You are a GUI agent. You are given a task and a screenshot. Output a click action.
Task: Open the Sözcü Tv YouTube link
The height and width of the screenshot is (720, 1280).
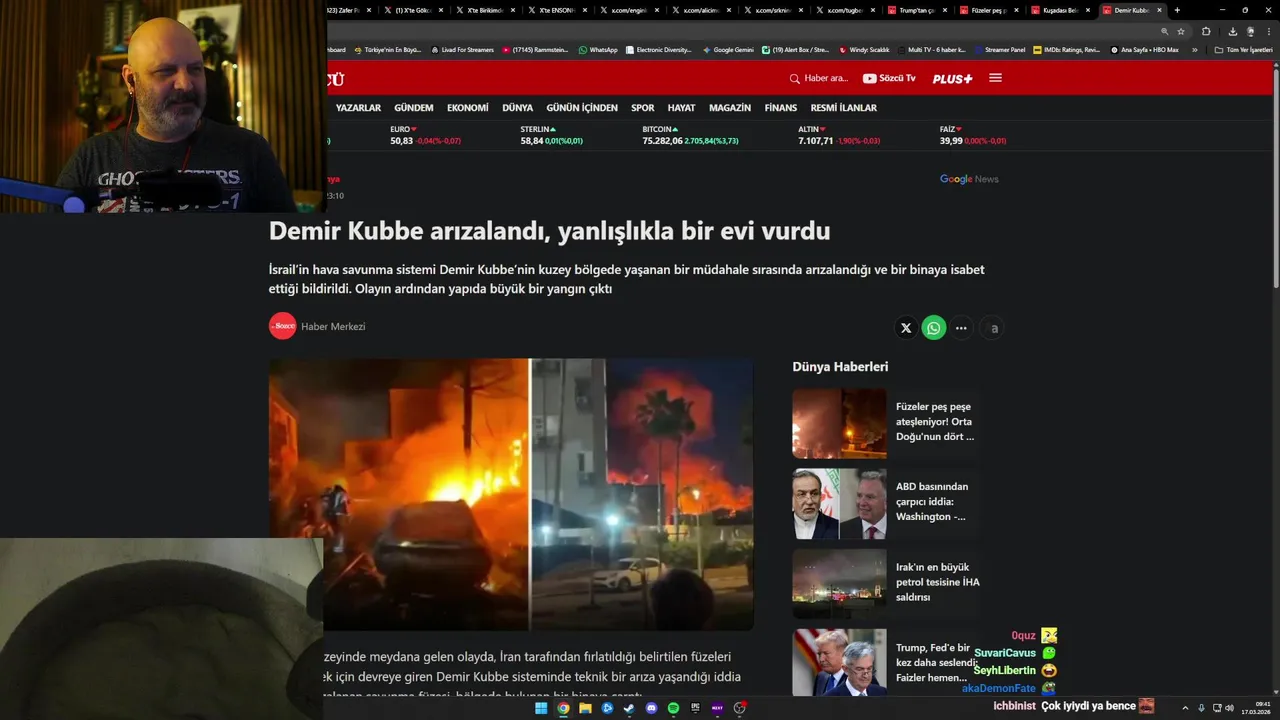click(x=889, y=78)
